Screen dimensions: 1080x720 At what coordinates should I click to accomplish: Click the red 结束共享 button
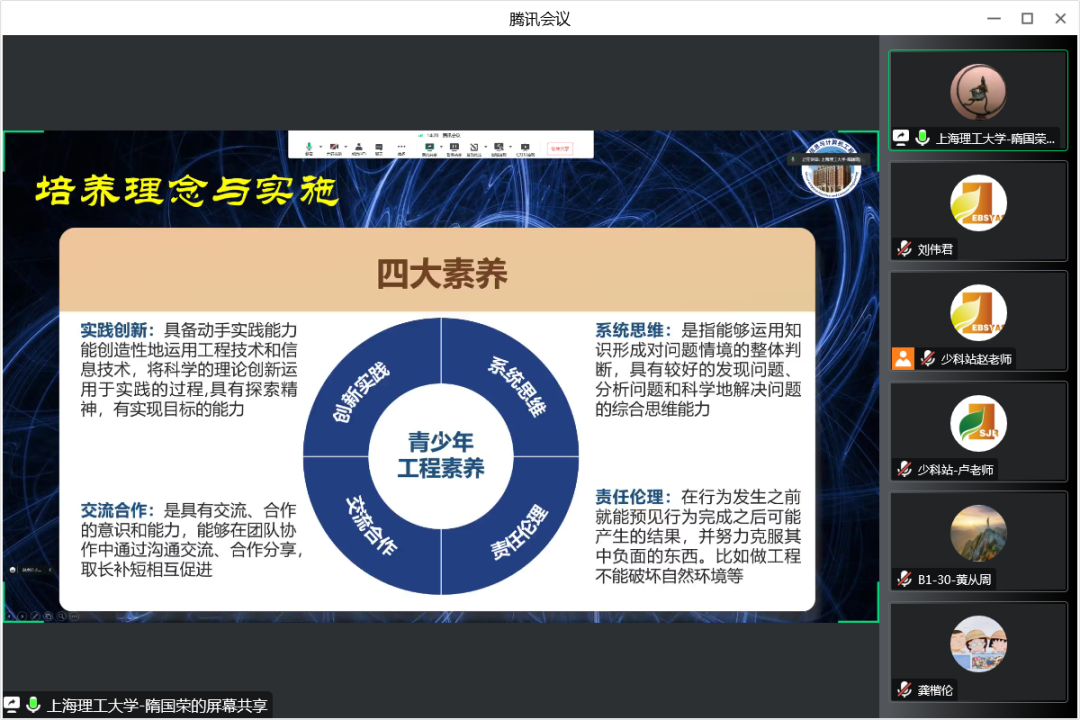(x=558, y=147)
